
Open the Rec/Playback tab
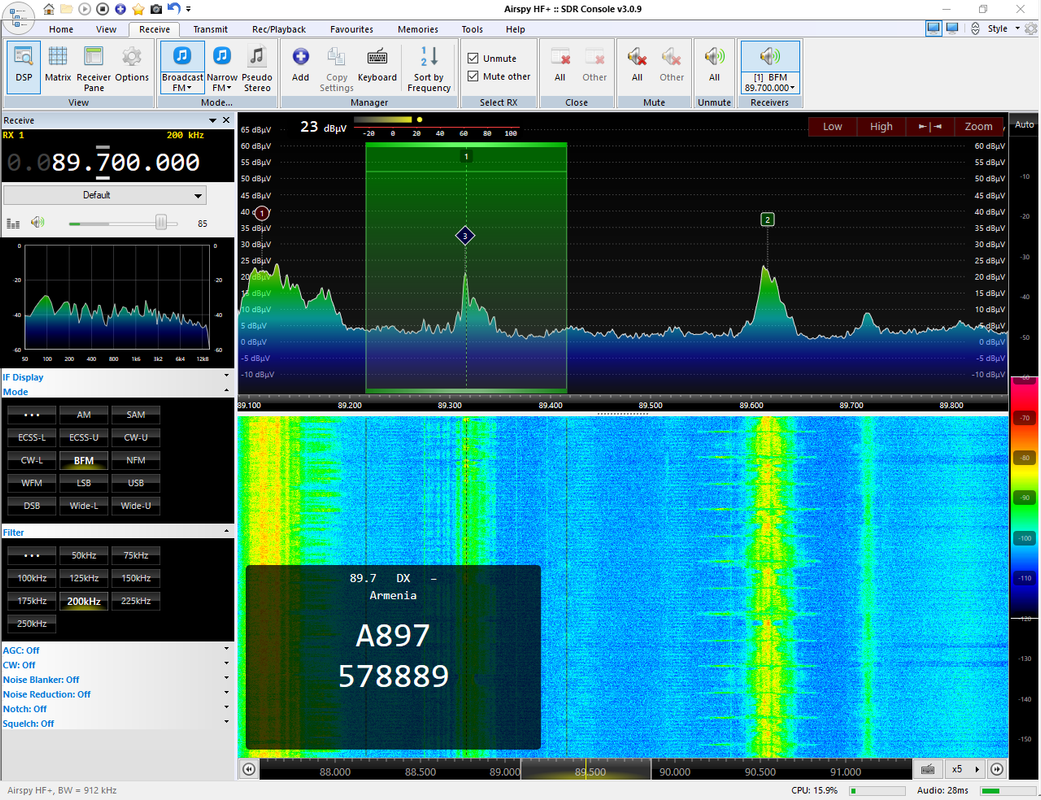click(x=279, y=29)
